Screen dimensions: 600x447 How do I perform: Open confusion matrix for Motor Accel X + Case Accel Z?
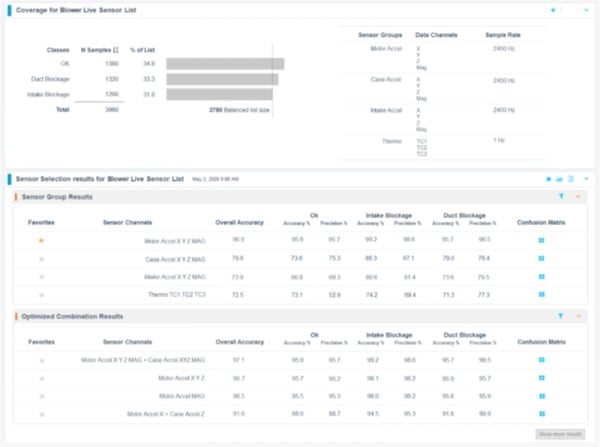point(542,413)
